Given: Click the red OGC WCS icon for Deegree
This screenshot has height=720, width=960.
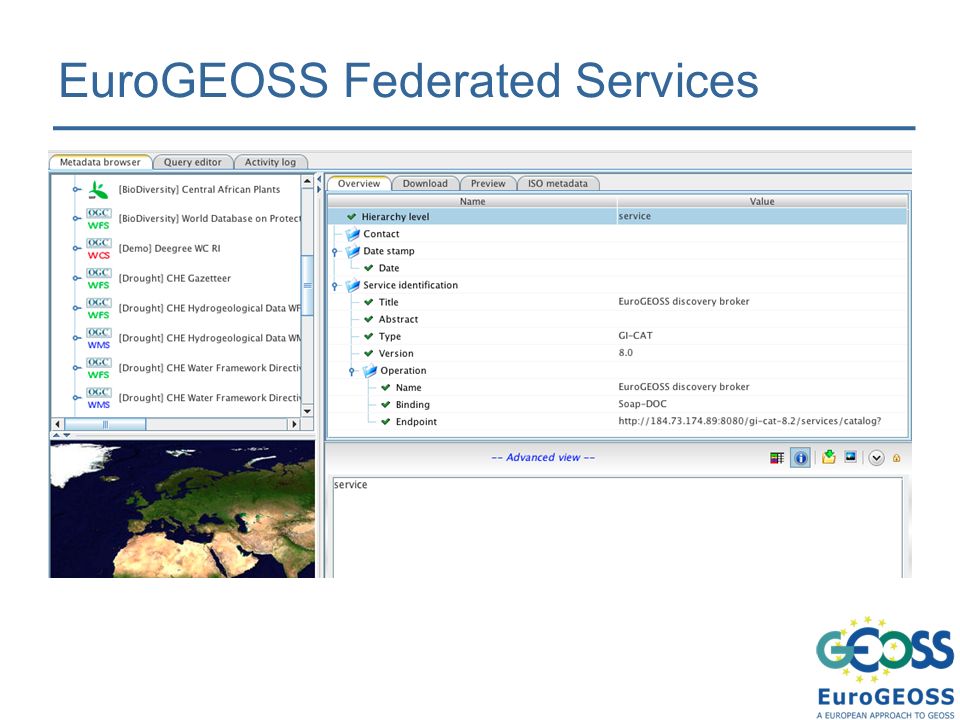Looking at the screenshot, I should coord(99,249).
